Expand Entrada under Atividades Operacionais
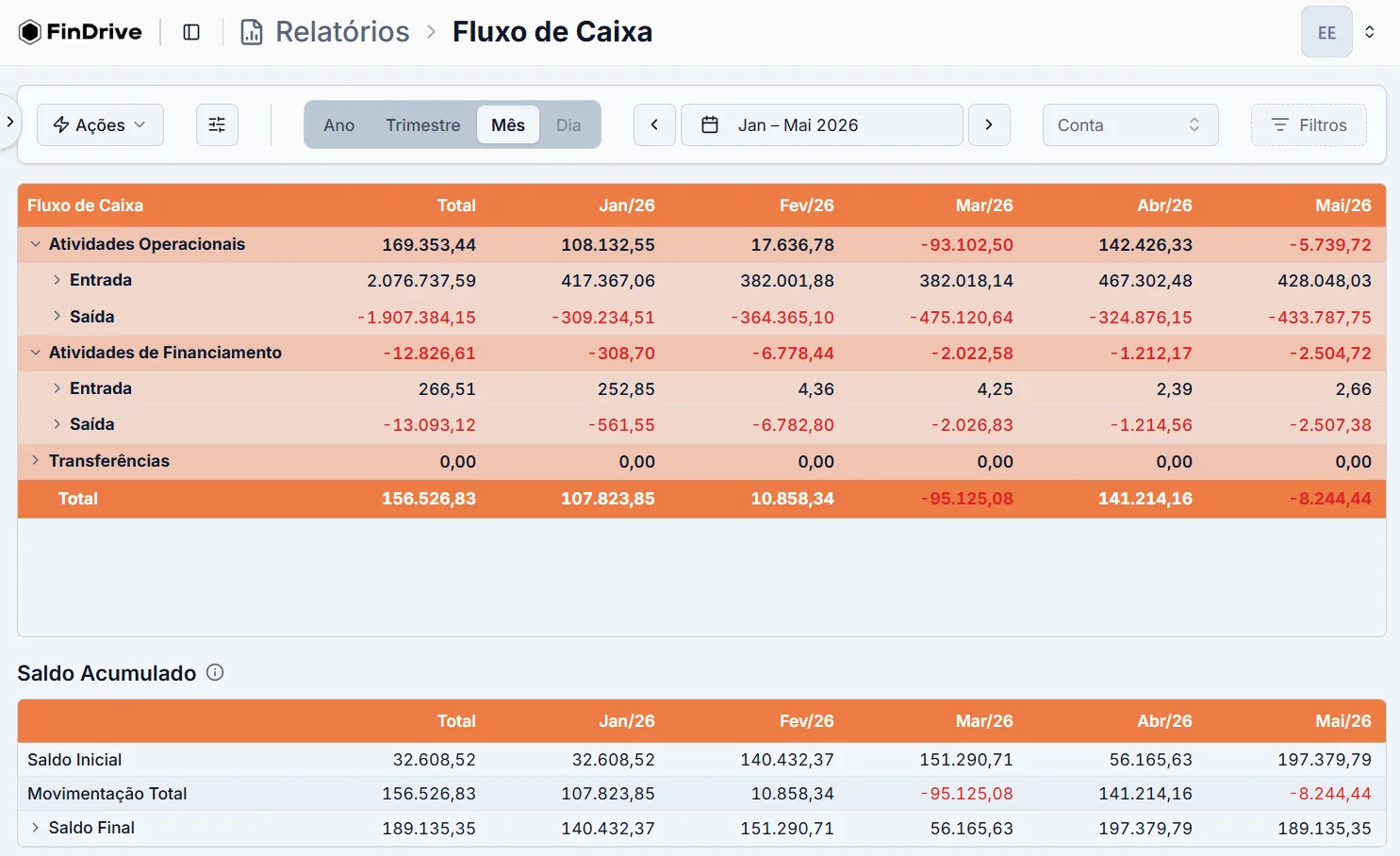 coord(57,280)
